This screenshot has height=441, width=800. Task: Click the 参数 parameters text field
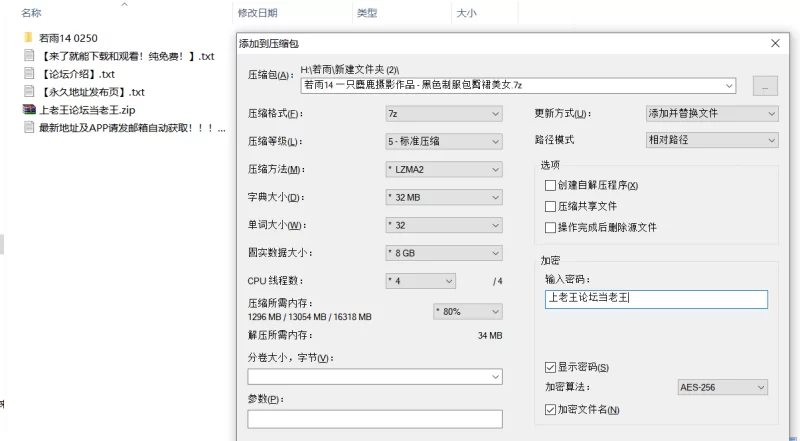[x=374, y=419]
